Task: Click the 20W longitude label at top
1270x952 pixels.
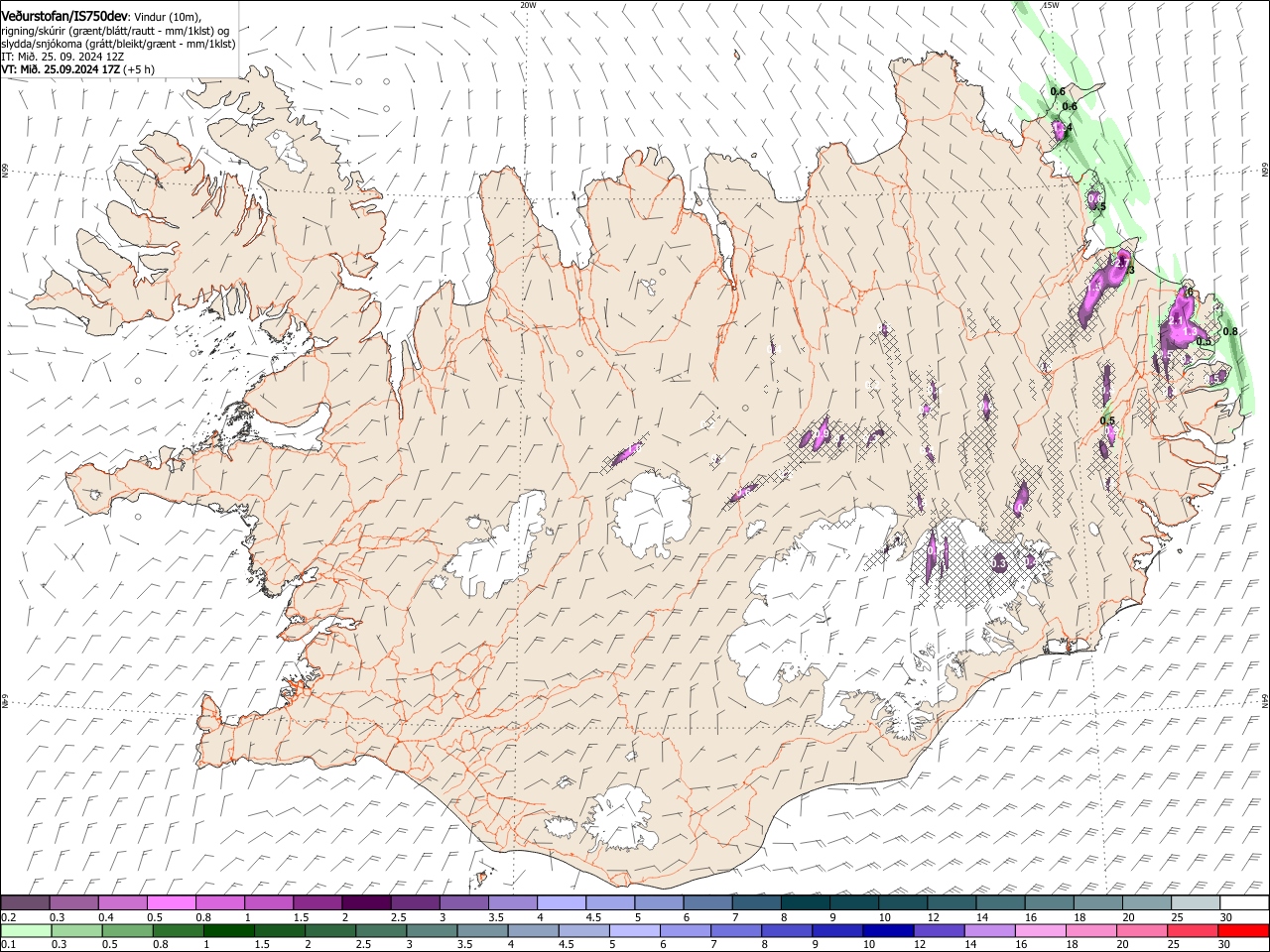Action: (x=528, y=5)
